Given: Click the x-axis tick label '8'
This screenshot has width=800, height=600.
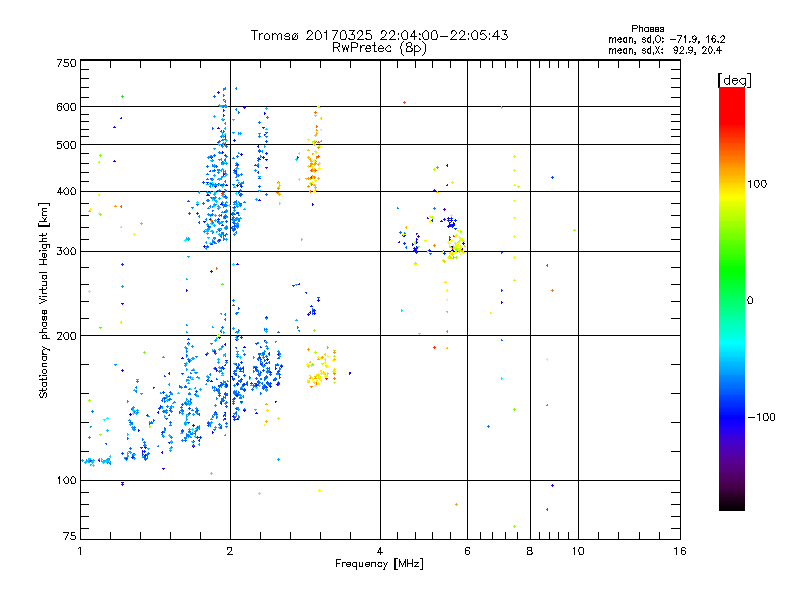Looking at the screenshot, I should pyautogui.click(x=530, y=551).
